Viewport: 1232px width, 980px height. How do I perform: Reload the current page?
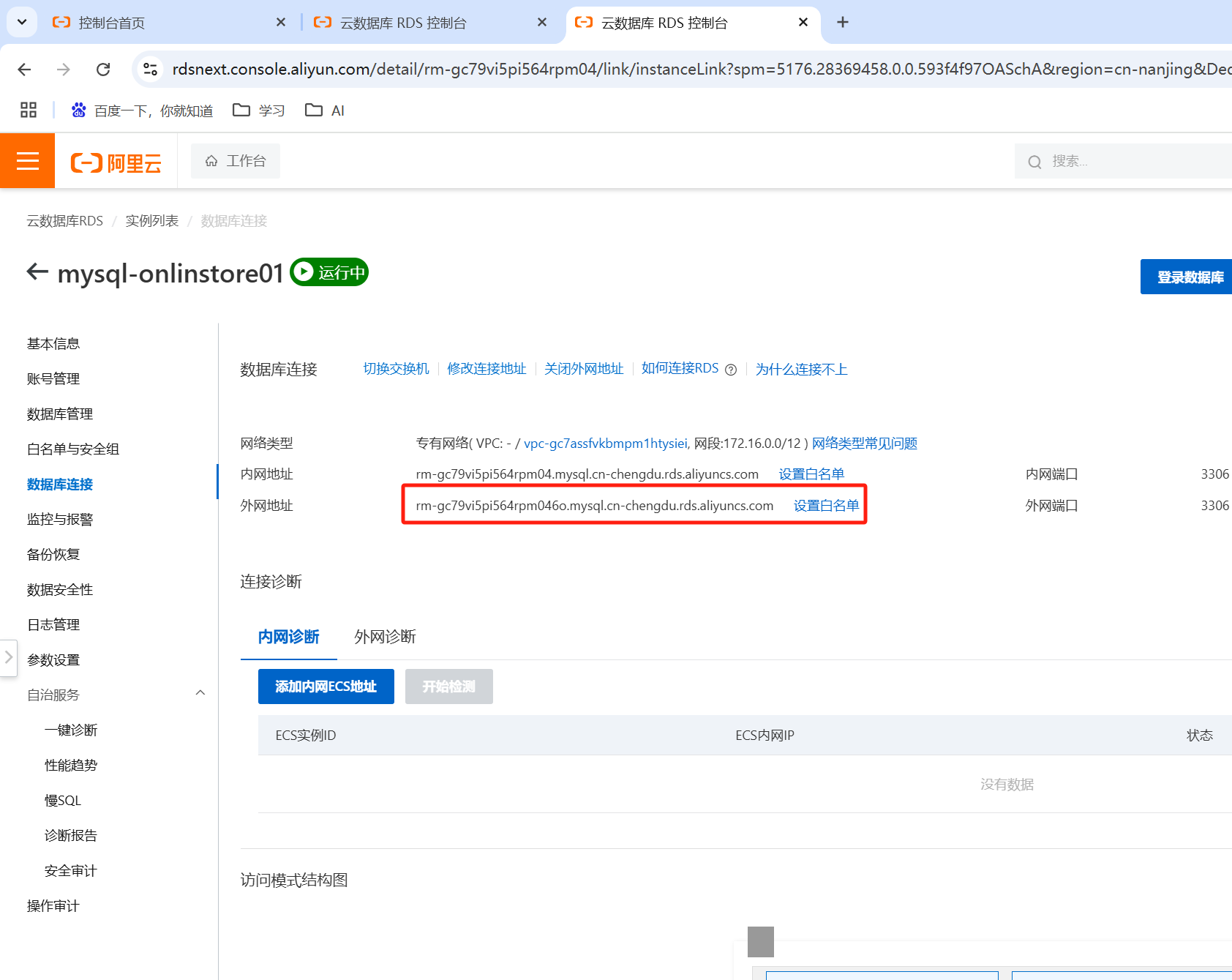pyautogui.click(x=103, y=70)
